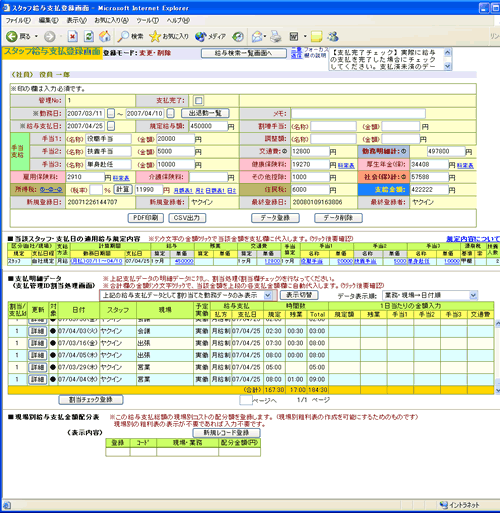Click the 住民税 field showing 6000
Screen dimensions: 500x513
coord(310,190)
